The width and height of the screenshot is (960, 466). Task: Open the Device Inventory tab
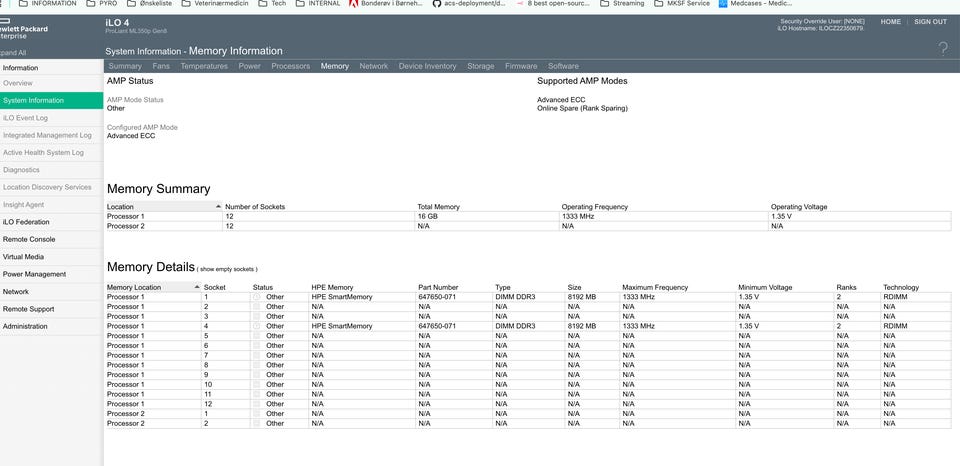tap(427, 66)
